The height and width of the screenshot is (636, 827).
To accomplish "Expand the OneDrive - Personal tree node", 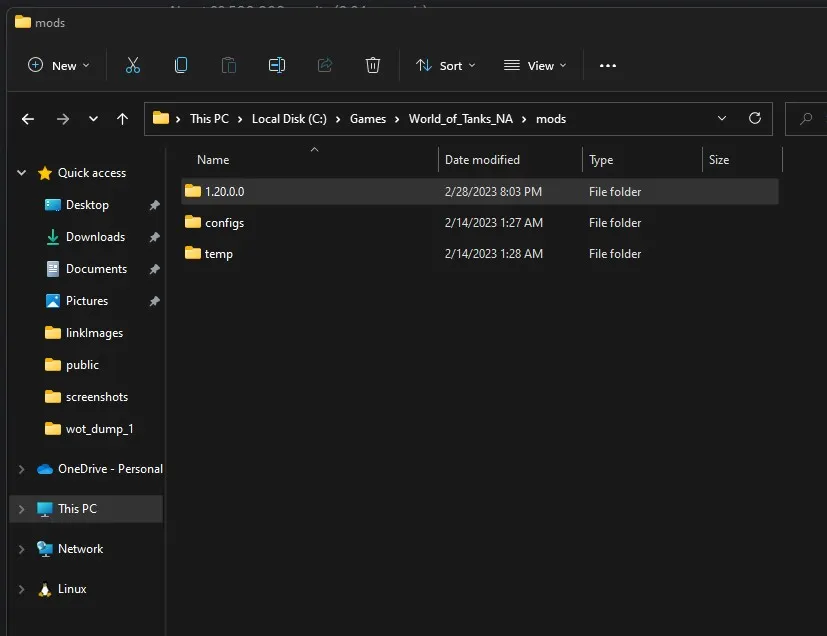I will click(22, 469).
